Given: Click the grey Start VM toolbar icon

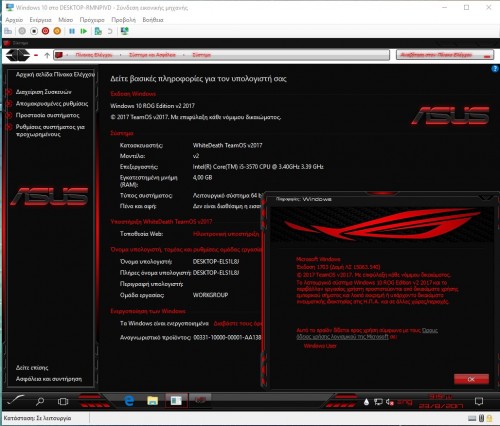Looking at the screenshot, I should (x=22, y=31).
